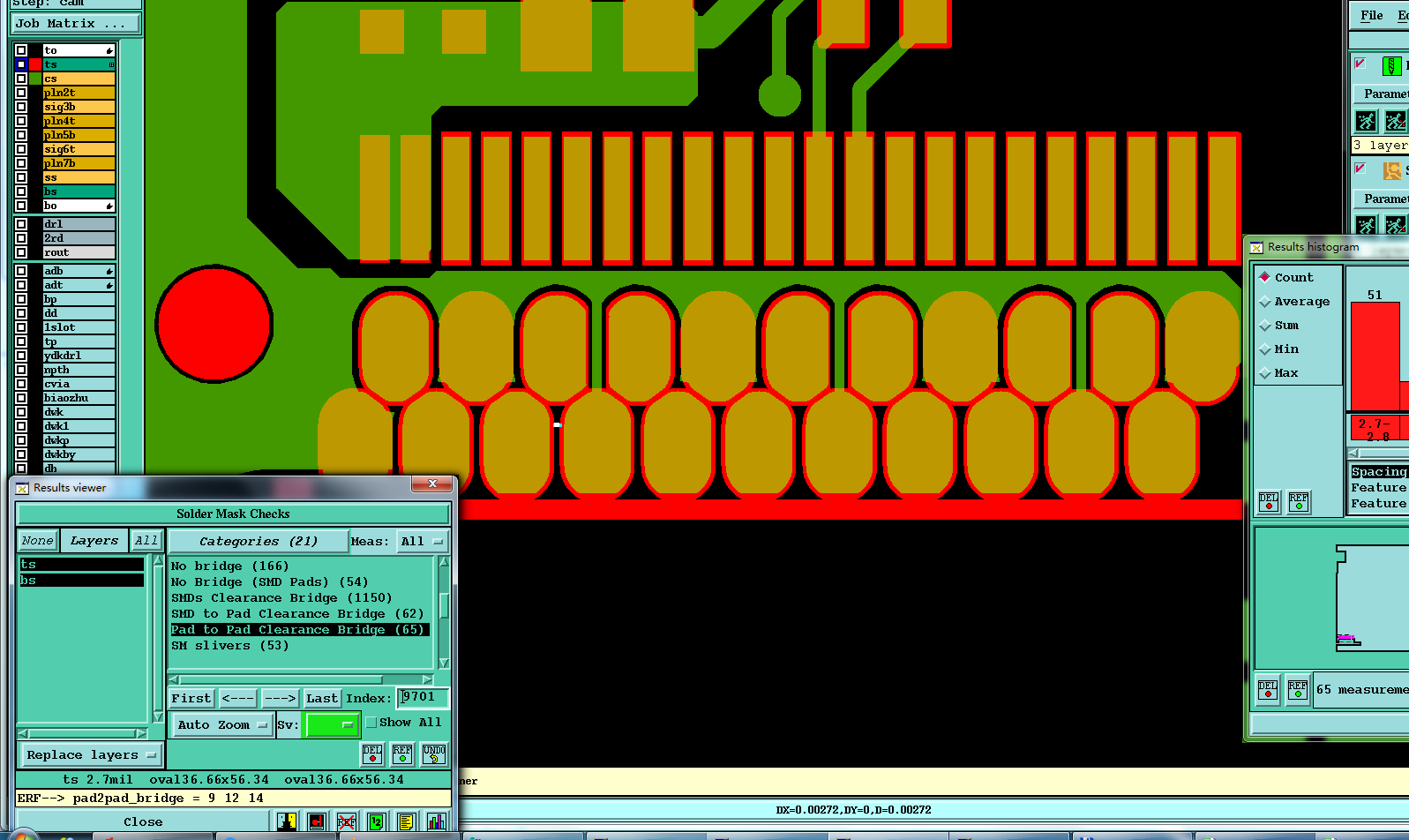The height and width of the screenshot is (840, 1409).
Task: Click the crossed-out REF icon in Results viewer
Action: 347,821
